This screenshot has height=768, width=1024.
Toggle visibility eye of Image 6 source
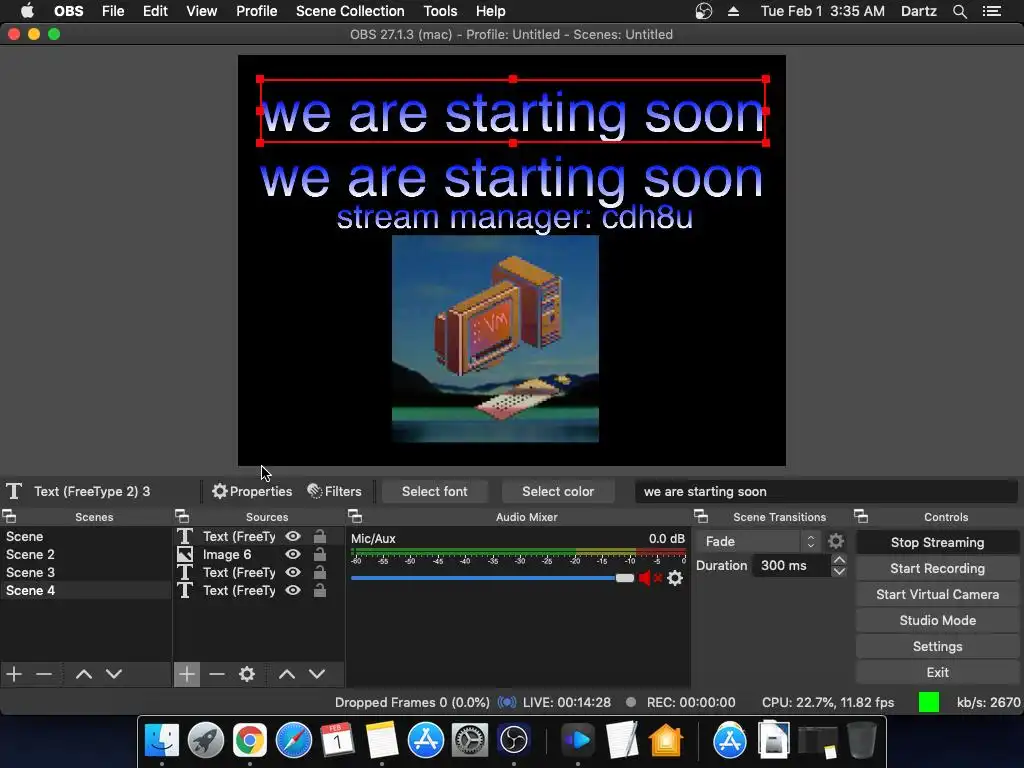(x=293, y=554)
